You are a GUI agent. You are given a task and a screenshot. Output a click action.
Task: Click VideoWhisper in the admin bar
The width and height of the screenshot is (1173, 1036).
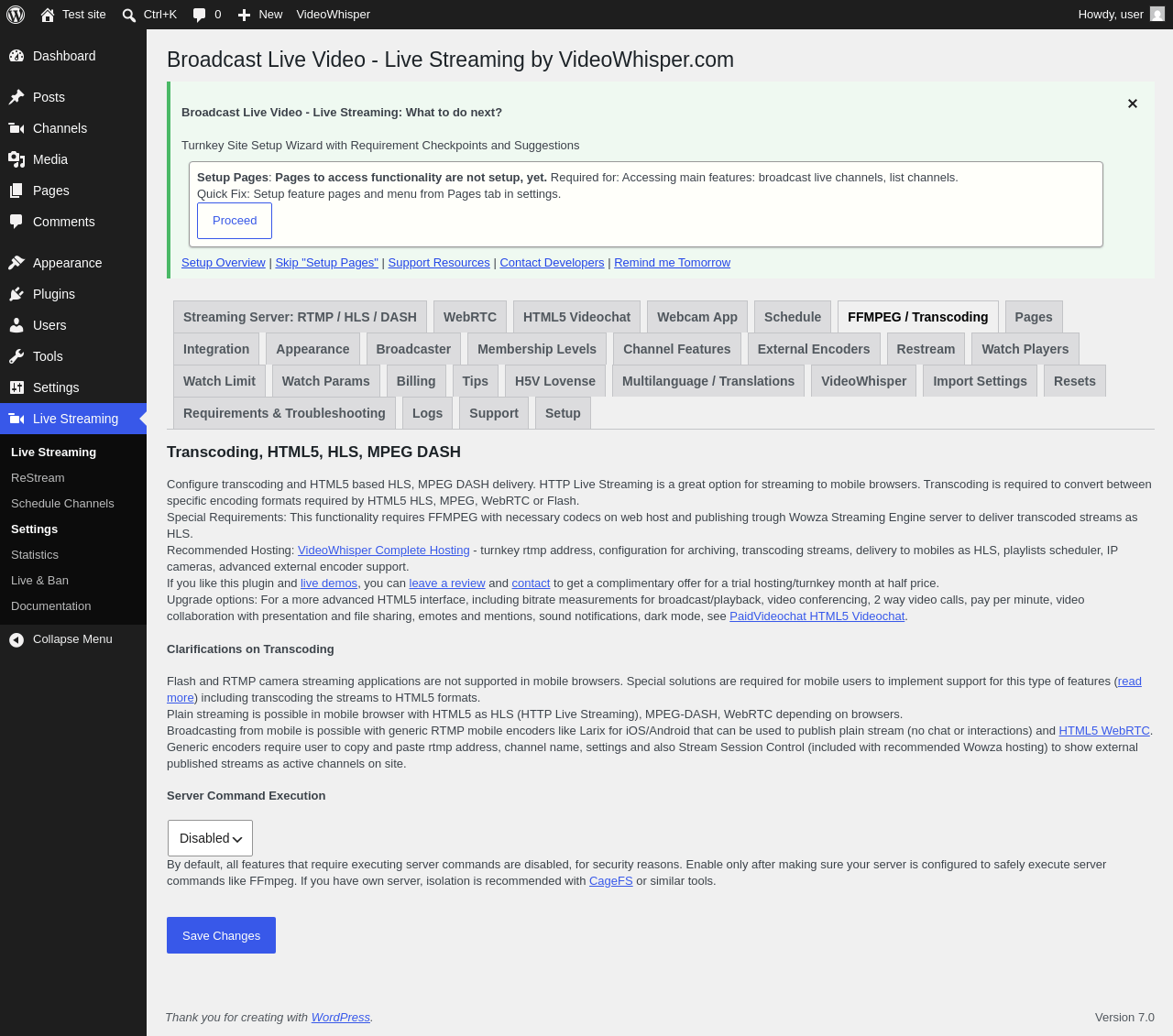[334, 15]
